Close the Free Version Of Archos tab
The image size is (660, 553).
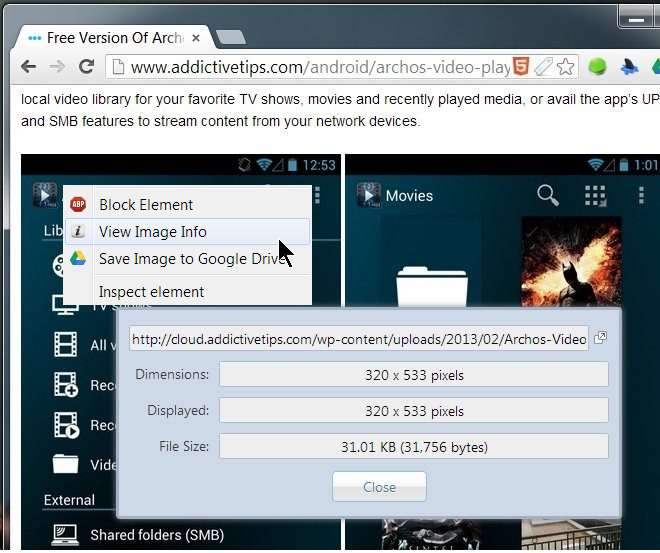click(195, 38)
